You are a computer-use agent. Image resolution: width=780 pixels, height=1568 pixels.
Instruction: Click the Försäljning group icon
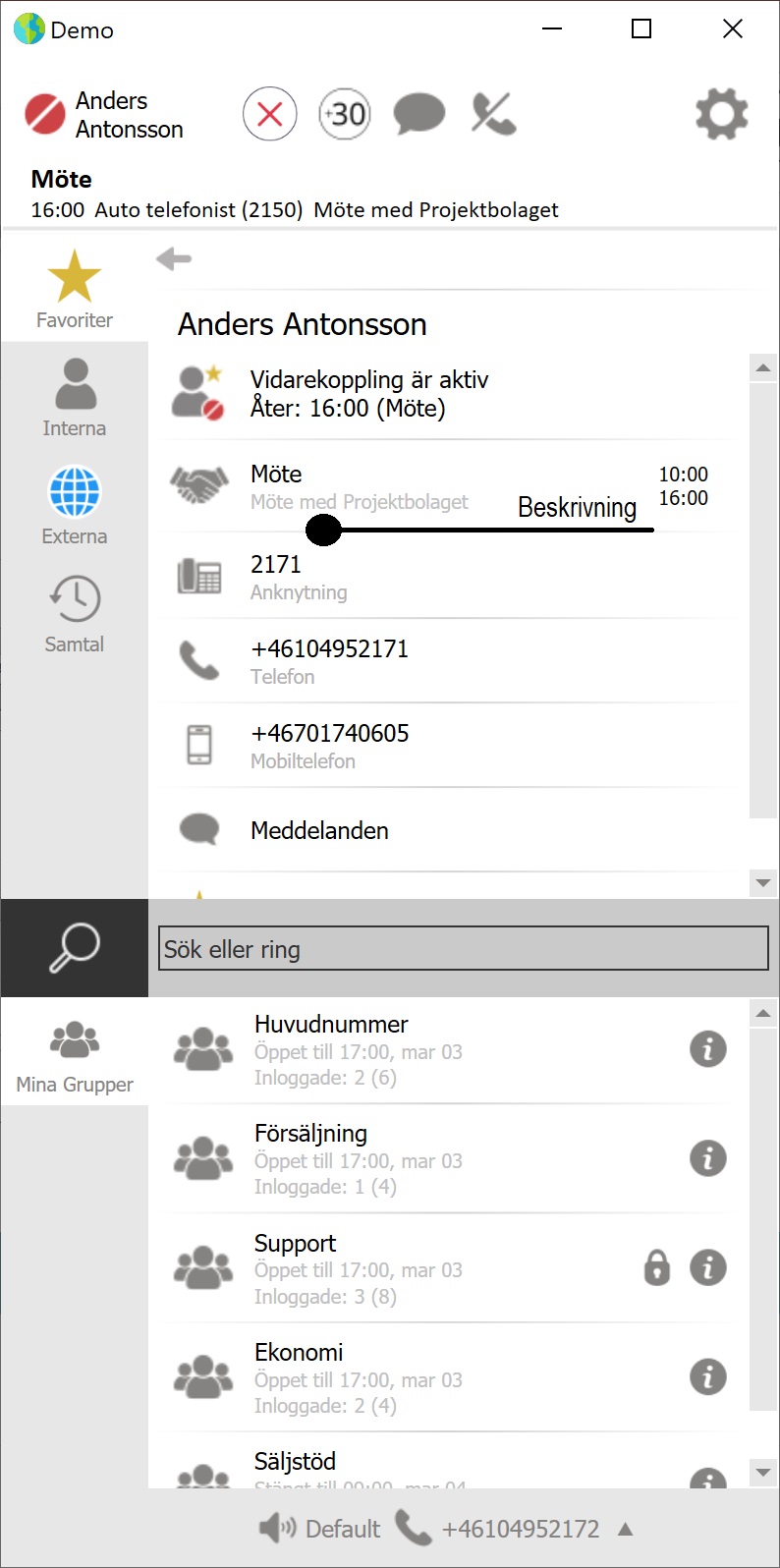pos(203,1158)
